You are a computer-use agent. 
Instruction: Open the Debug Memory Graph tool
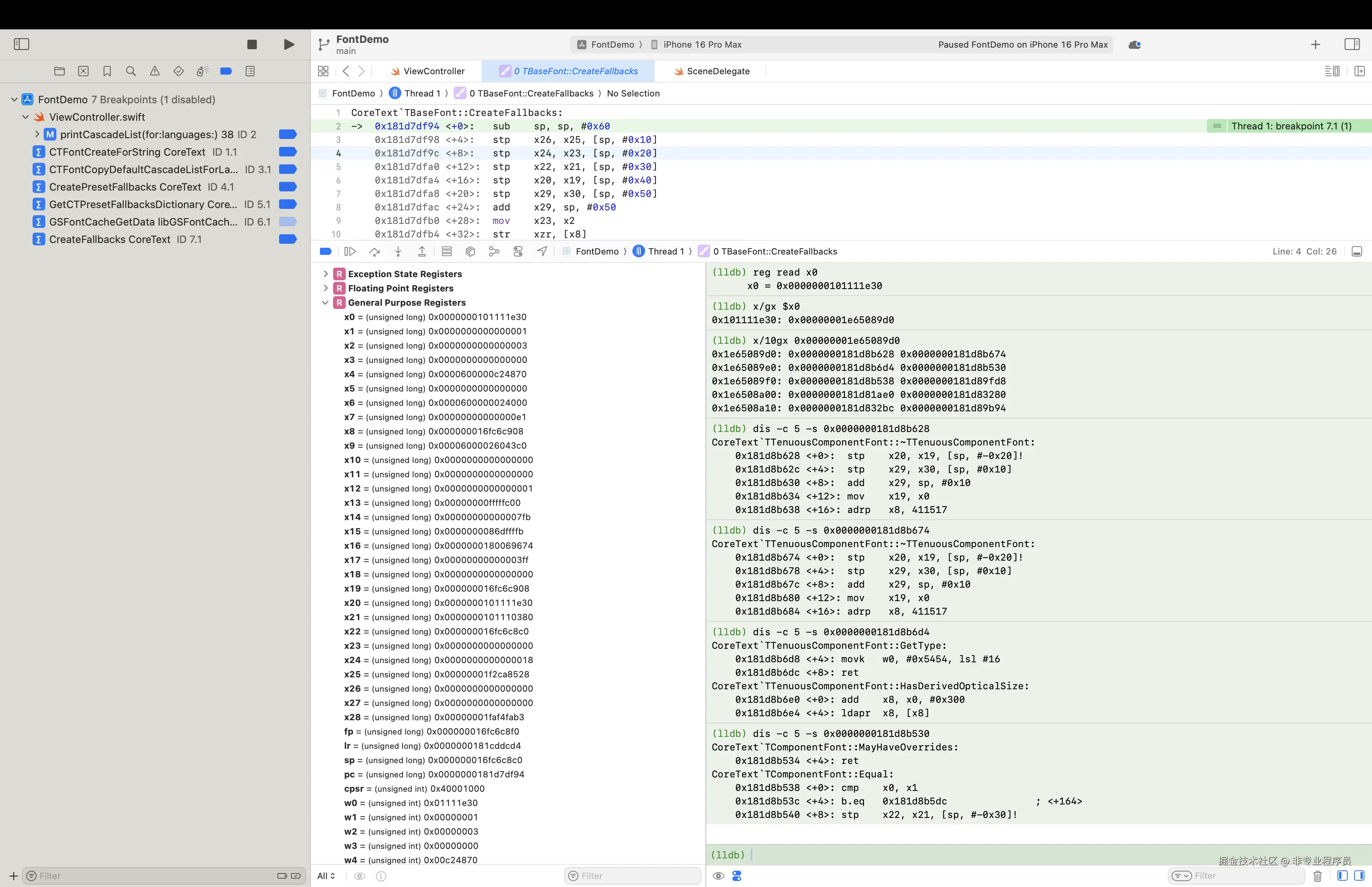494,252
